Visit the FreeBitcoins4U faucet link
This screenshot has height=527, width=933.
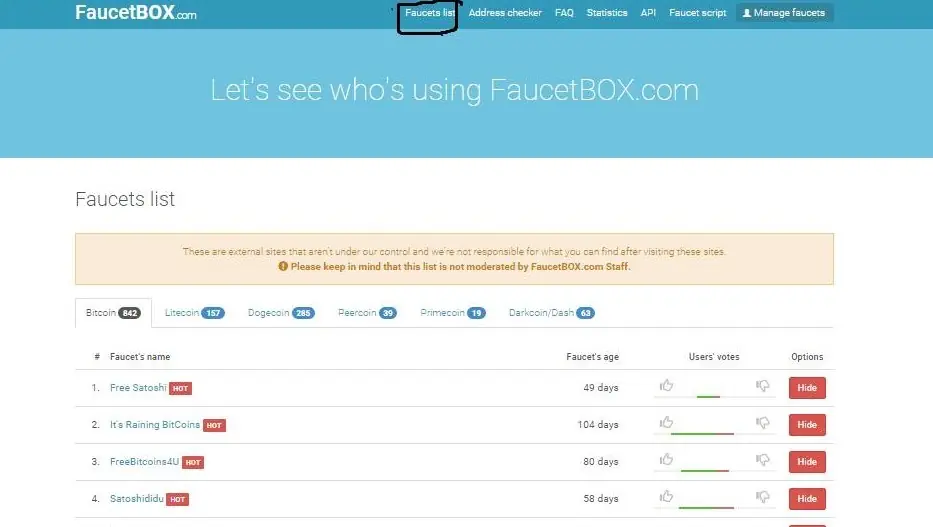(x=145, y=462)
